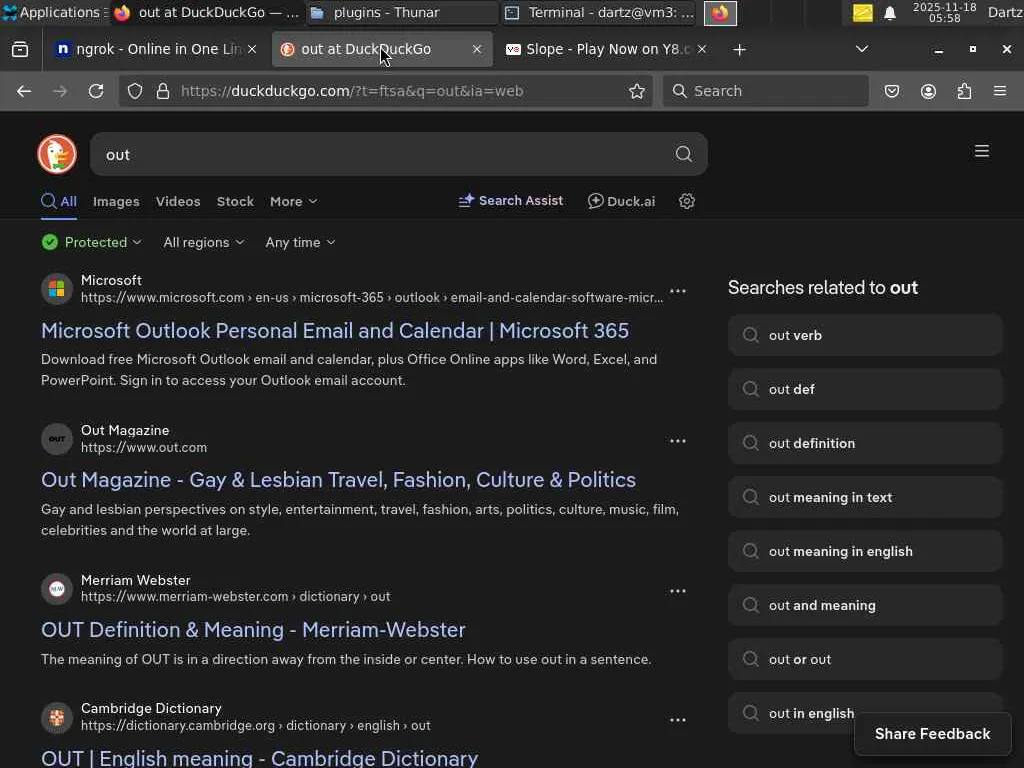The width and height of the screenshot is (1024, 768).
Task: Open options for the Out Magazine result
Action: pyautogui.click(x=678, y=441)
